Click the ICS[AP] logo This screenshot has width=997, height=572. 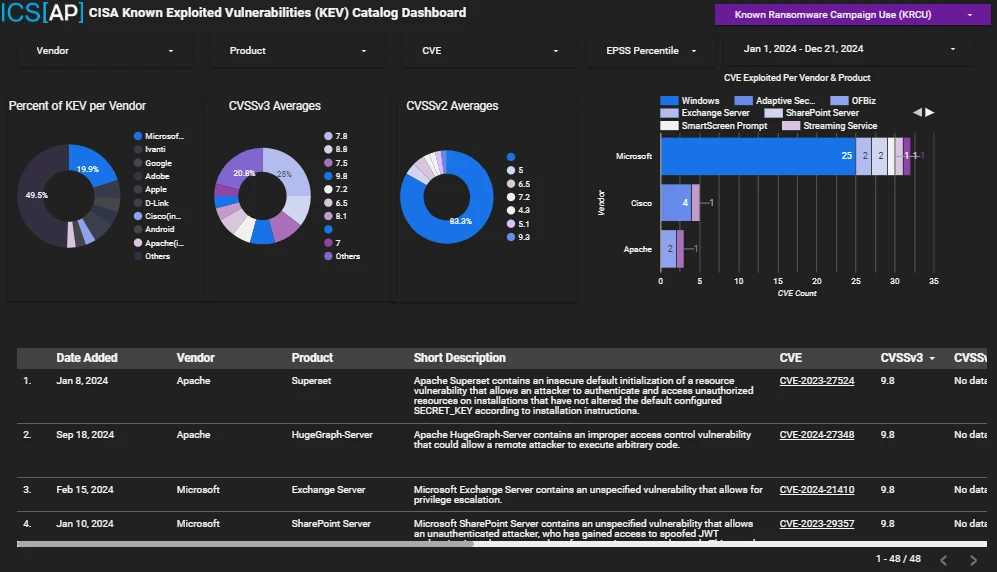pos(42,14)
